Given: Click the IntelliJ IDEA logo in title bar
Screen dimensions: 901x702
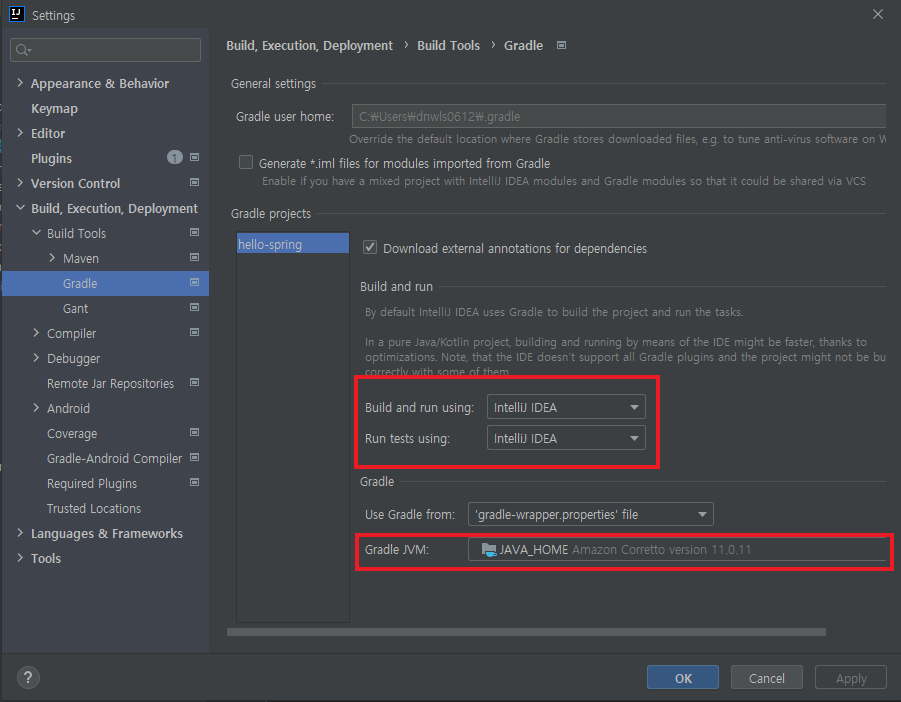Looking at the screenshot, I should pos(17,14).
